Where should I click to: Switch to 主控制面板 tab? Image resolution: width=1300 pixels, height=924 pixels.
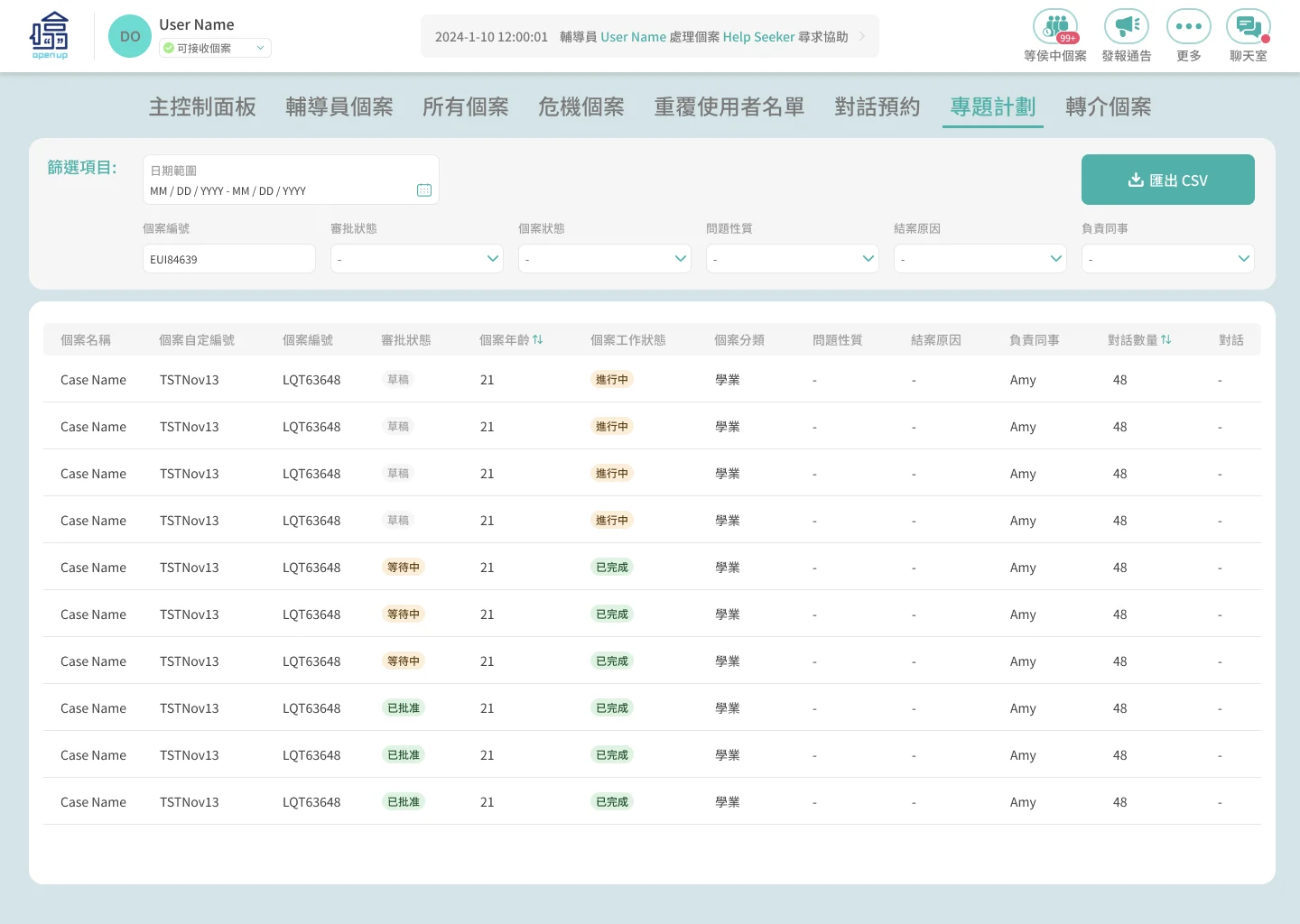[202, 107]
